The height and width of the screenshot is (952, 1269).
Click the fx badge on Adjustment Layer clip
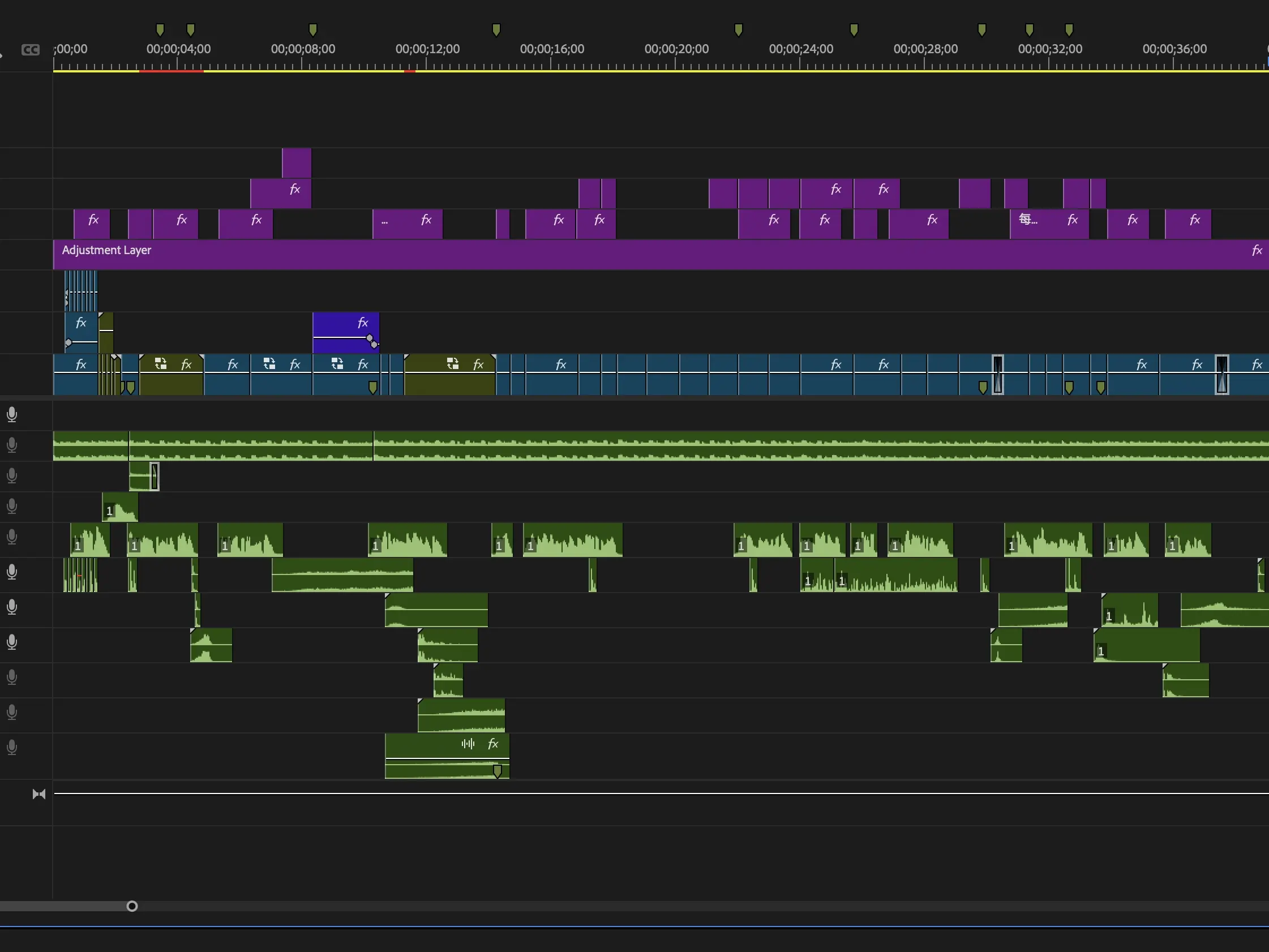[x=1257, y=250]
